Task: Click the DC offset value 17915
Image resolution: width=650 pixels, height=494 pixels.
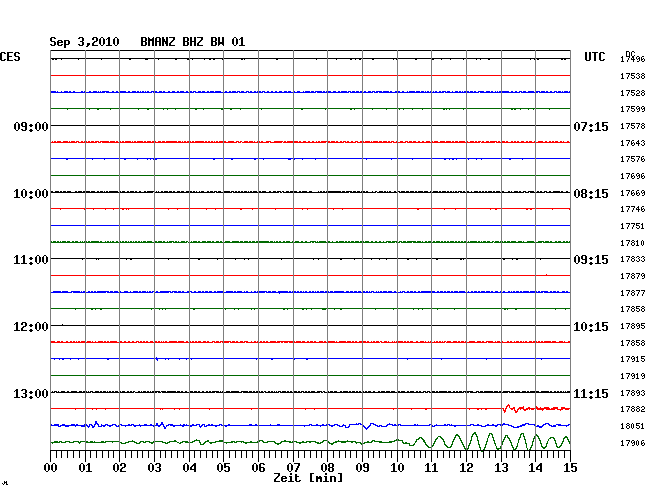Action: click(x=633, y=359)
